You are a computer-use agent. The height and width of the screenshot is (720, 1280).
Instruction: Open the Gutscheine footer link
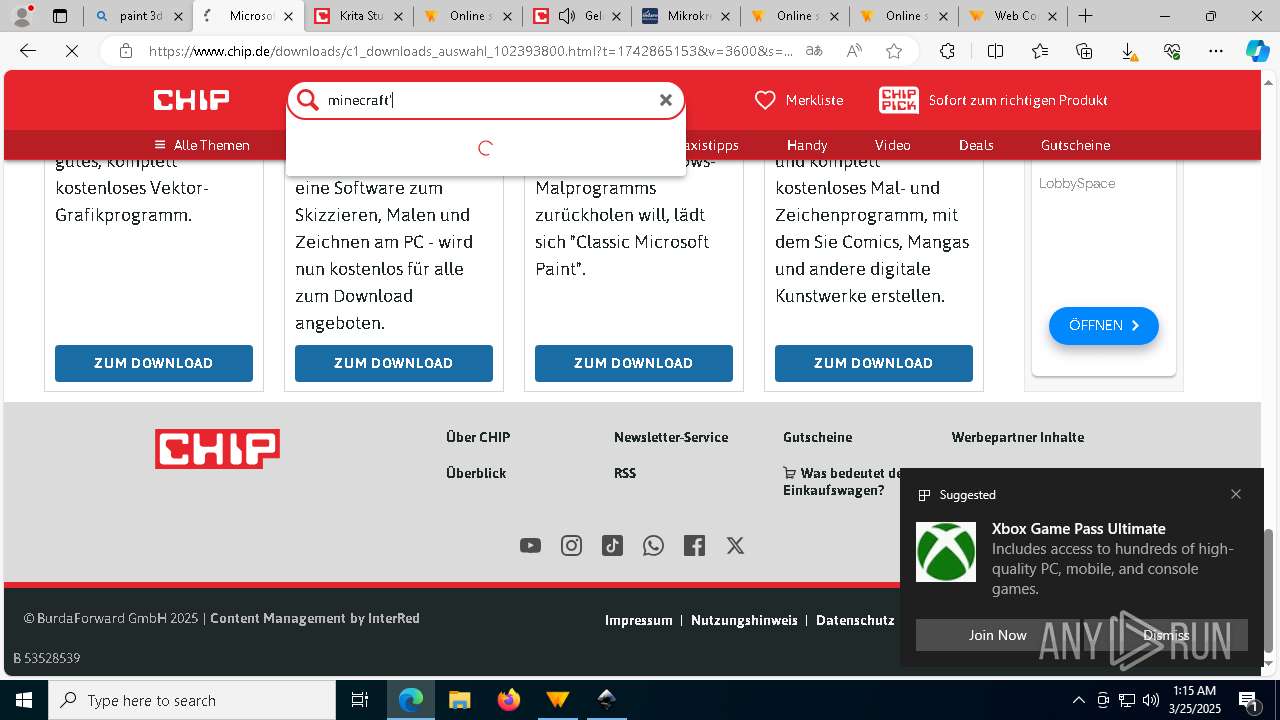pos(818,437)
